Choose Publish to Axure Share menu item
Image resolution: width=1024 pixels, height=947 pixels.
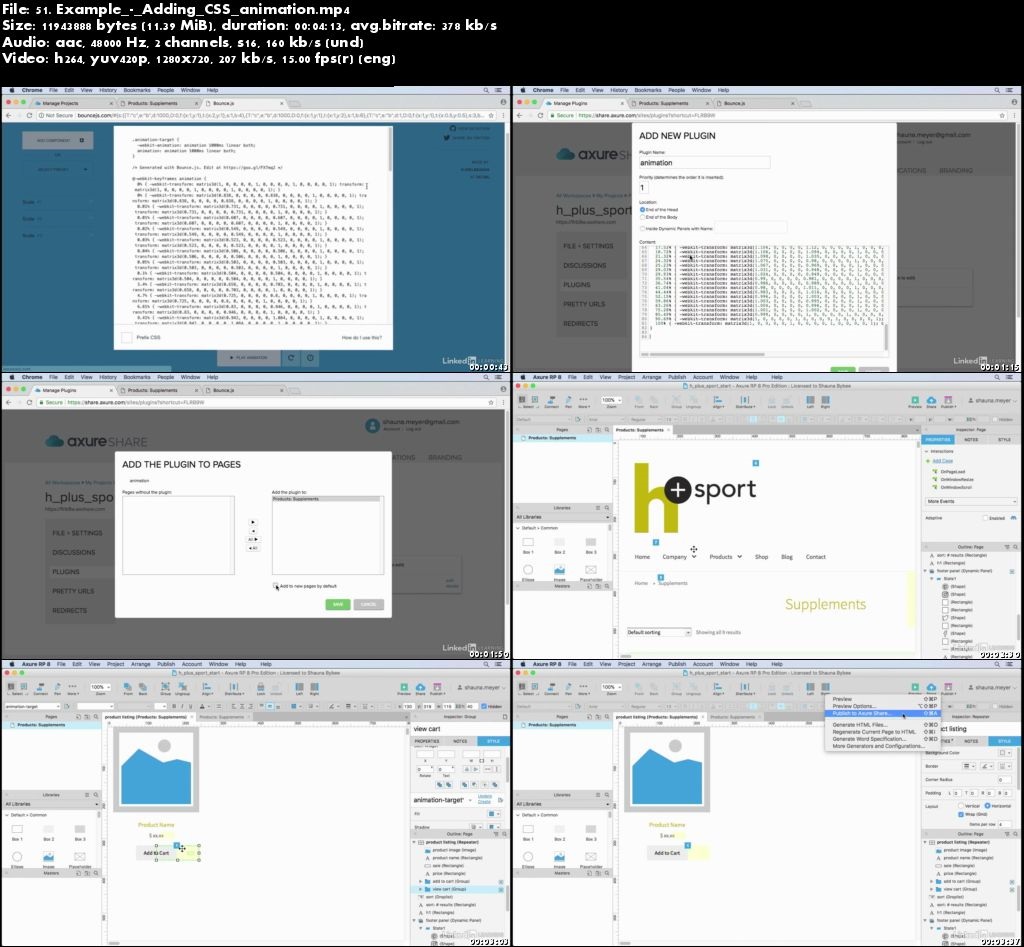[x=883, y=713]
